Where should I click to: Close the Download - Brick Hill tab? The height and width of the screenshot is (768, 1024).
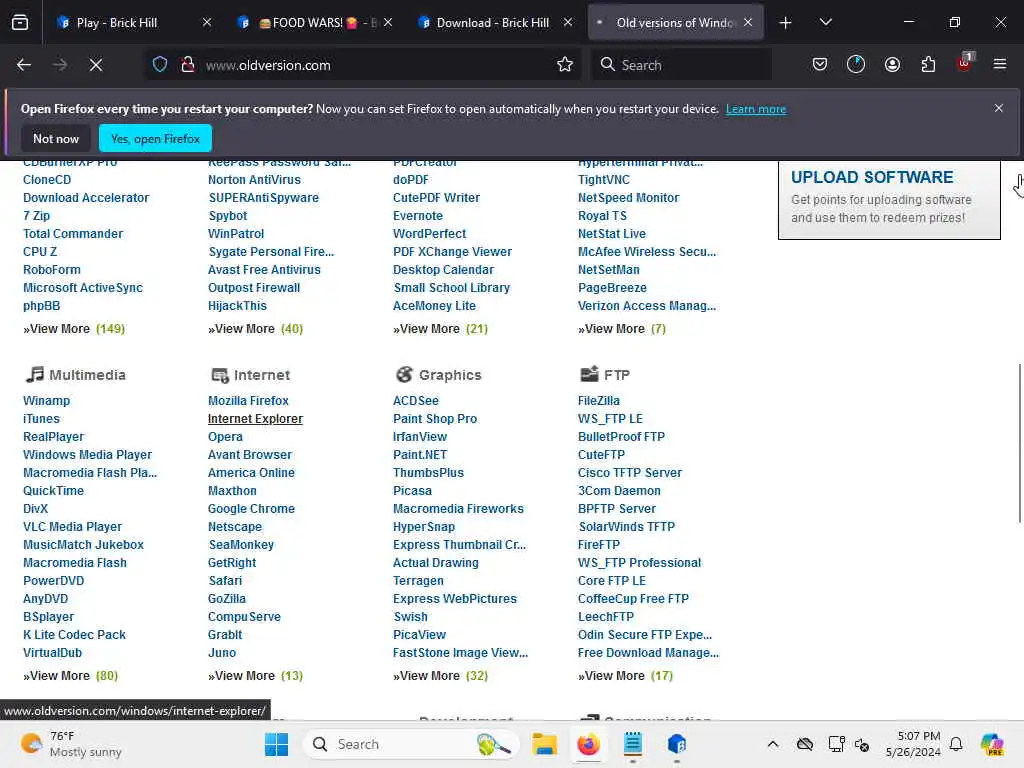click(568, 23)
